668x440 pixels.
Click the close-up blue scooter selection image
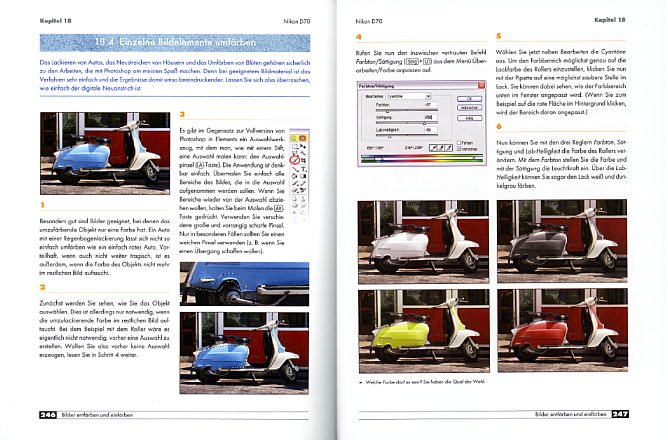pos(245,284)
